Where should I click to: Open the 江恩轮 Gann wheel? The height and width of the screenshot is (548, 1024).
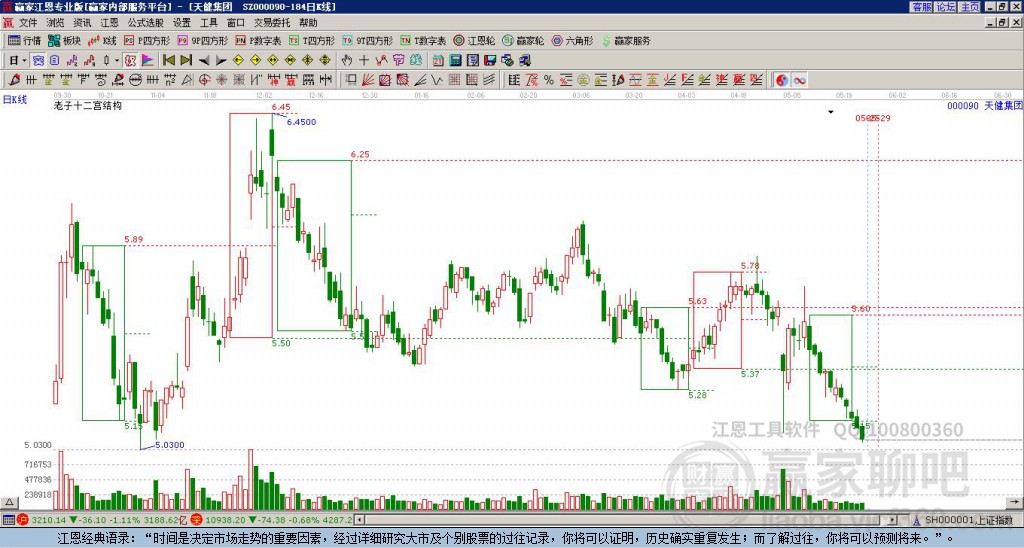474,40
